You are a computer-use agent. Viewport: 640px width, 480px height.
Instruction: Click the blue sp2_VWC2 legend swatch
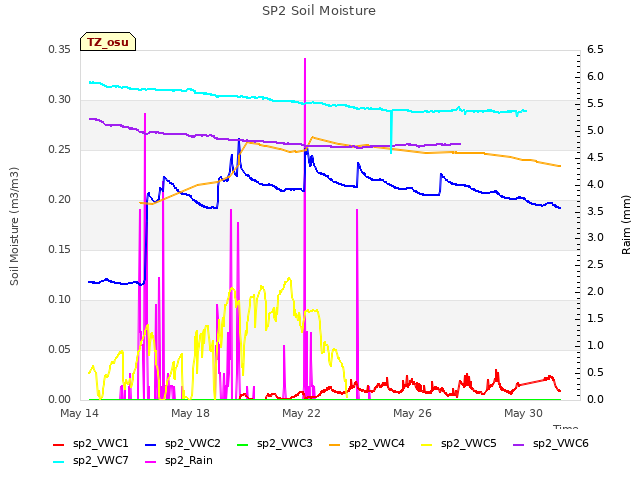click(151, 445)
